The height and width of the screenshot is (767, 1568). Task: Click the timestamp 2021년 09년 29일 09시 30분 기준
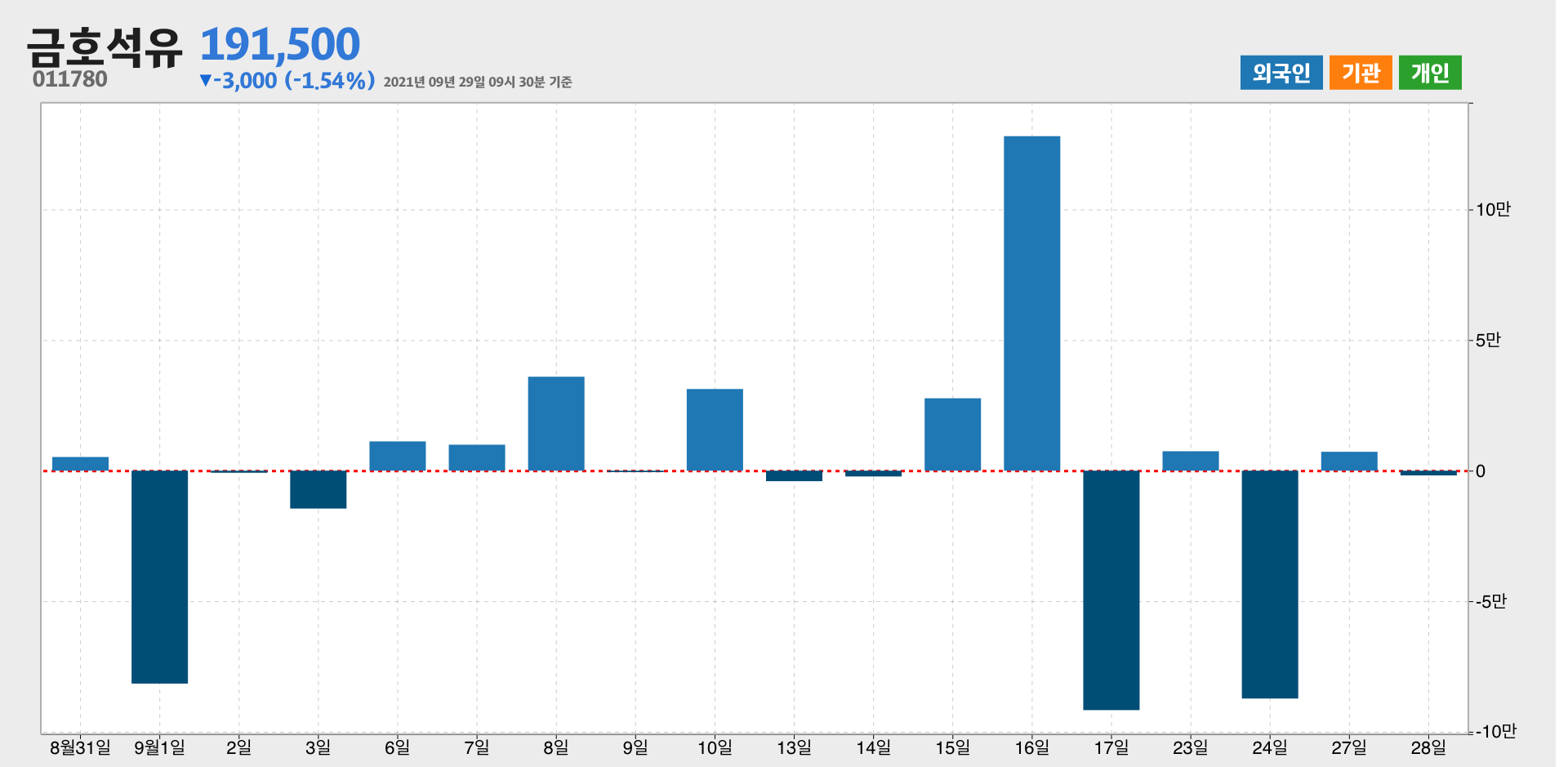[478, 82]
